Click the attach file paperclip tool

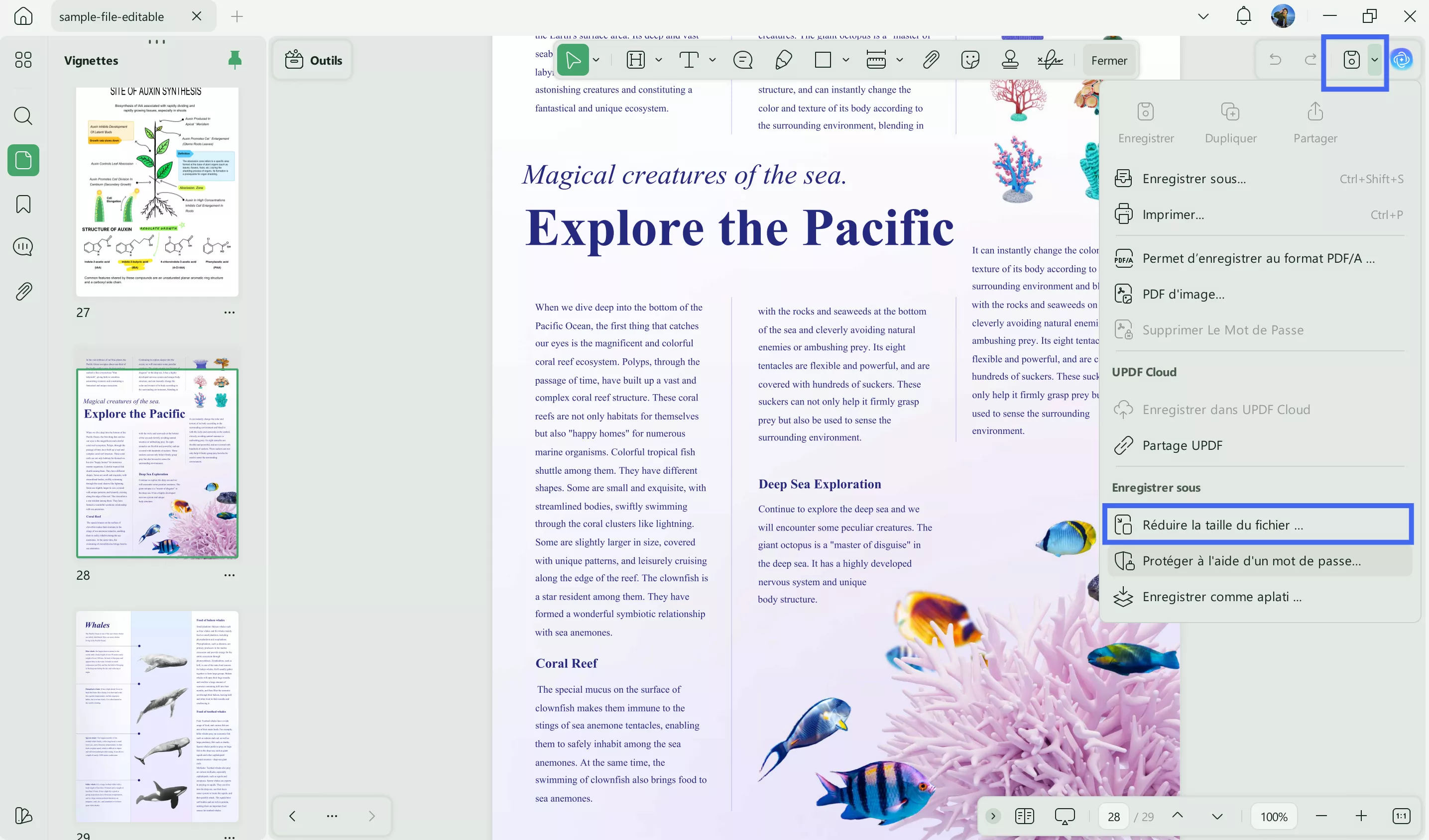pos(931,60)
